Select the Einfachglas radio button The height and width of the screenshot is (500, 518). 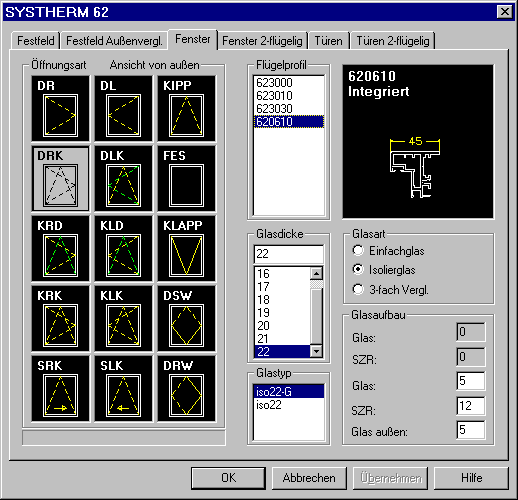point(358,251)
